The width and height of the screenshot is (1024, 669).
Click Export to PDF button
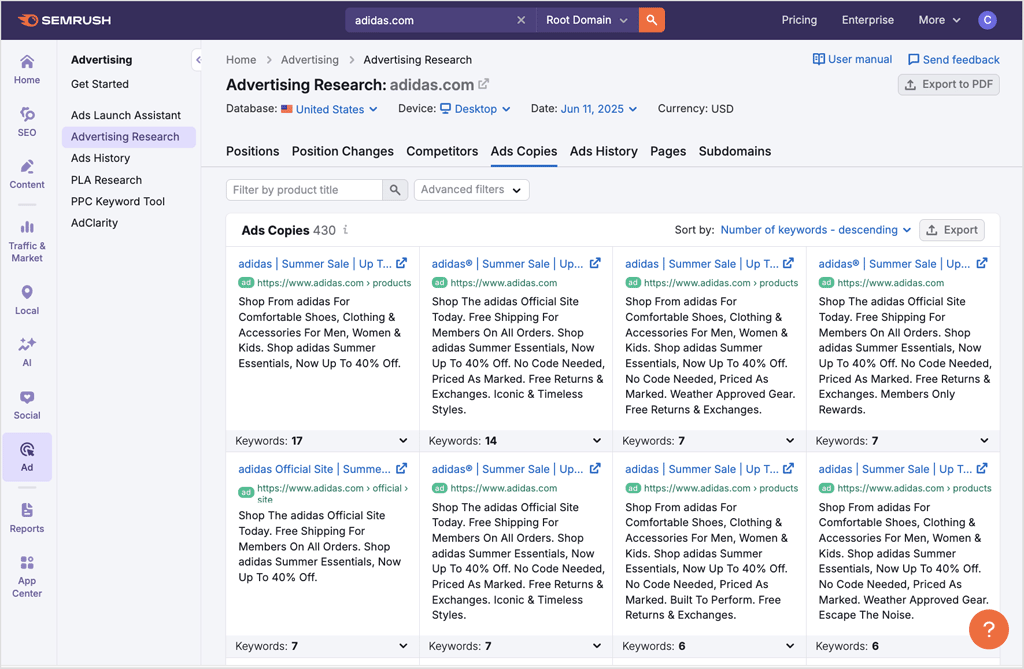point(948,84)
